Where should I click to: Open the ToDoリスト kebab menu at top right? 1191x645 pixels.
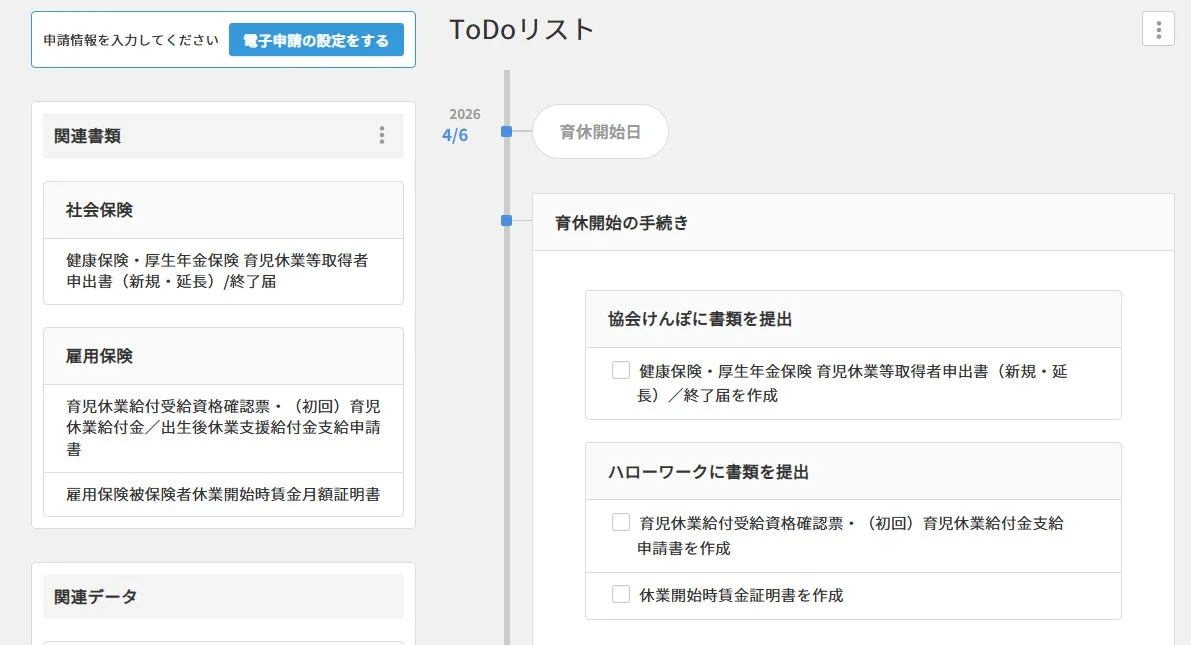[1158, 30]
